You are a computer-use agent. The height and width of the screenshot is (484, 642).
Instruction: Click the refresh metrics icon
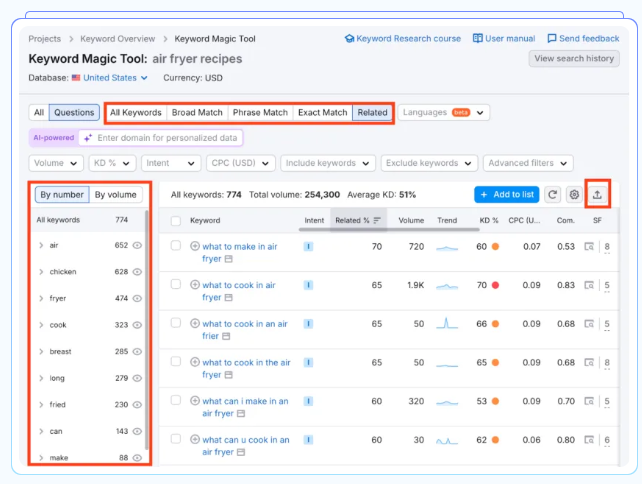tap(552, 195)
